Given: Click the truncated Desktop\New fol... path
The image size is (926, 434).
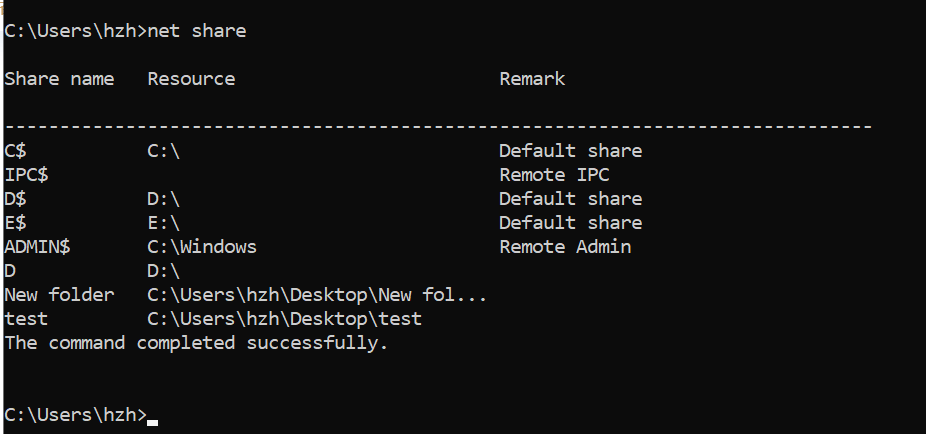Looking at the screenshot, I should click(317, 295).
